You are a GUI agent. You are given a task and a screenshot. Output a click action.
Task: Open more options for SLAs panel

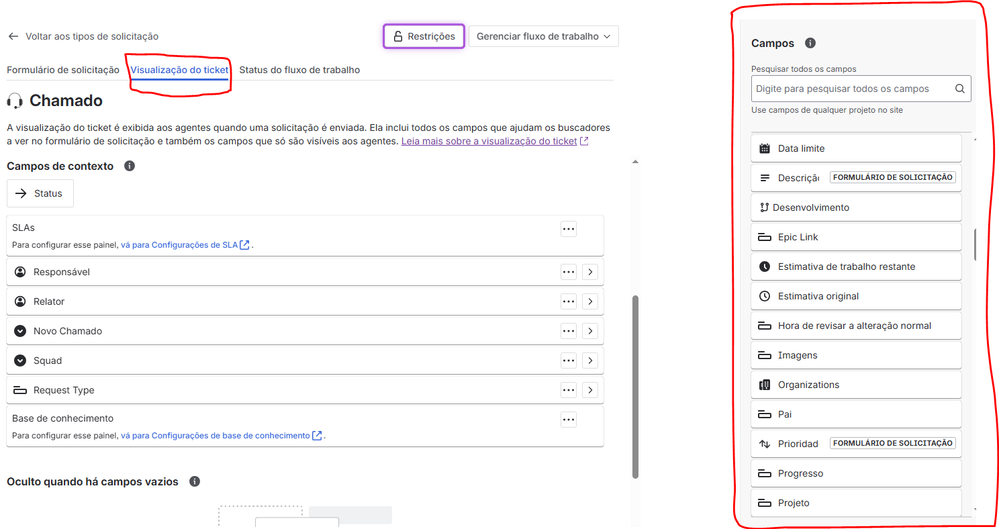pyautogui.click(x=568, y=229)
